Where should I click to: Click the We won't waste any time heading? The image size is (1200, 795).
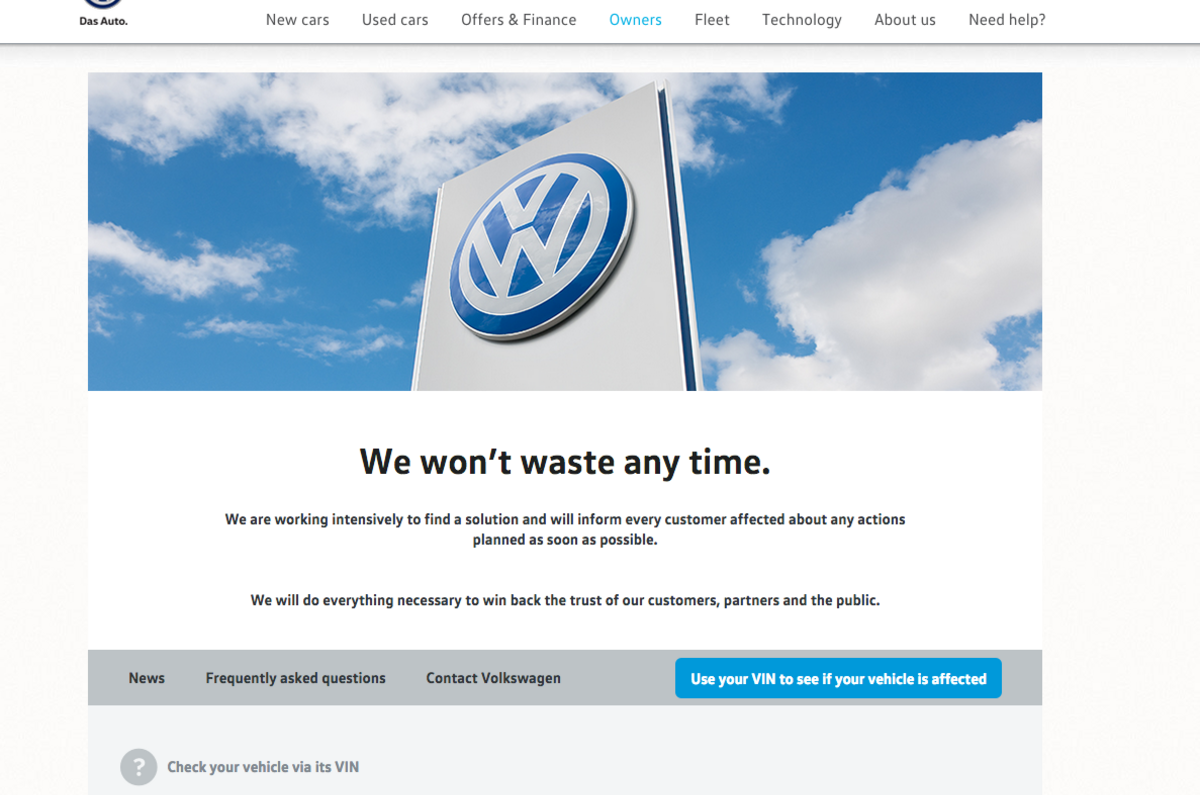[x=565, y=461]
